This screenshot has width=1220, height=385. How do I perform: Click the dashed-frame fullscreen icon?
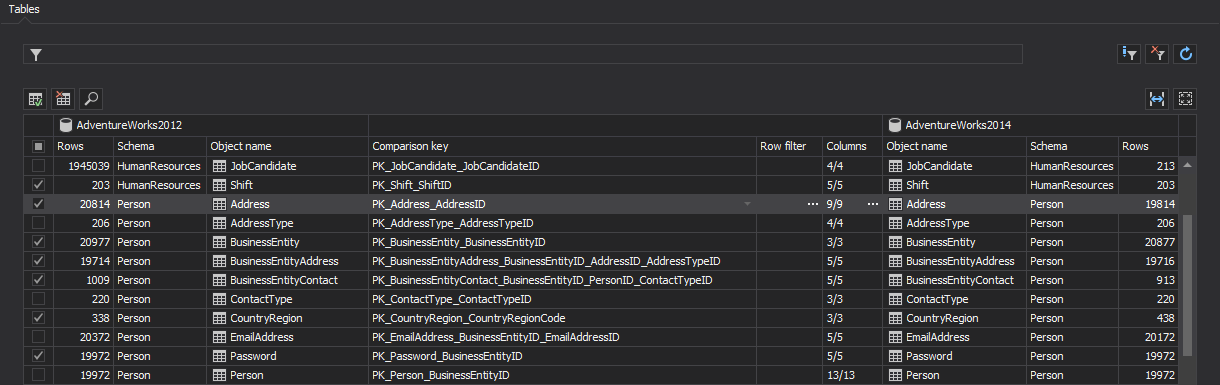point(1186,99)
